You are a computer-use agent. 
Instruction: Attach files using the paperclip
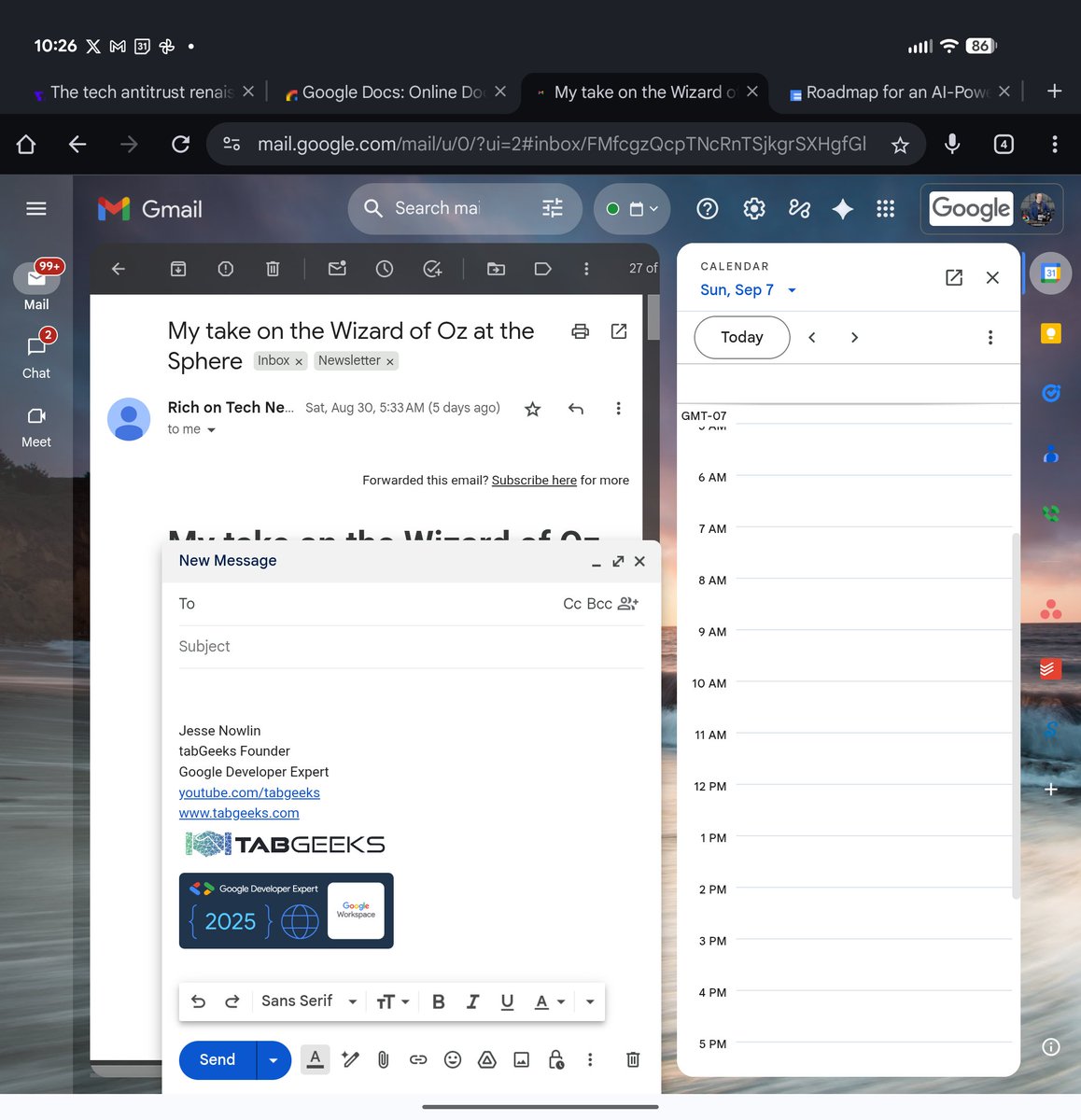383,1059
